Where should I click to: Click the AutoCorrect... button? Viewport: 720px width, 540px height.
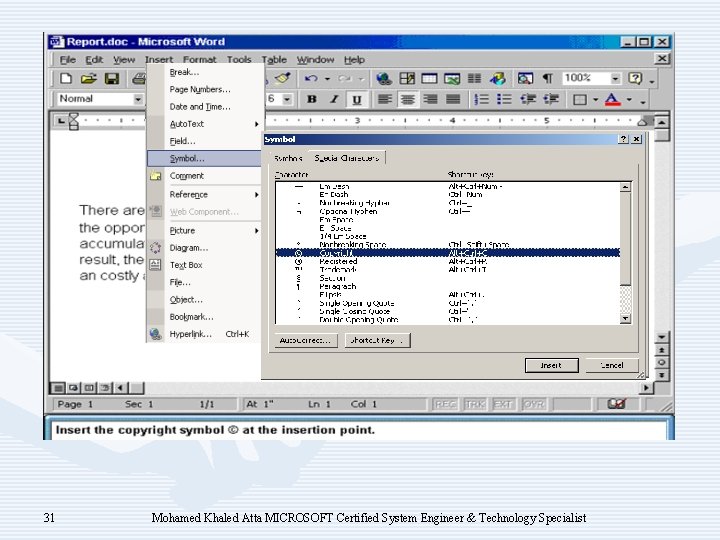tap(305, 341)
